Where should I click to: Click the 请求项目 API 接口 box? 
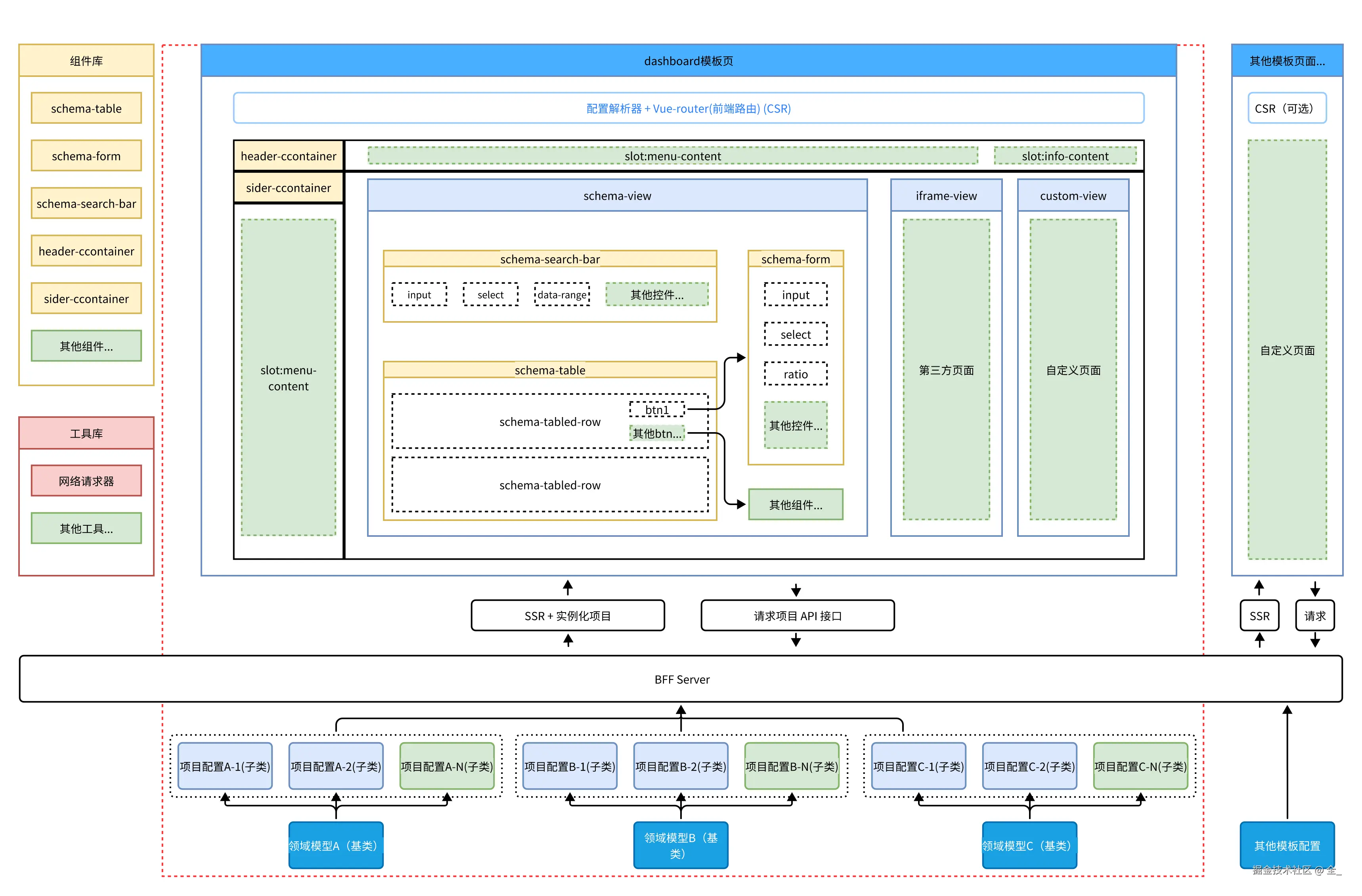tap(797, 615)
